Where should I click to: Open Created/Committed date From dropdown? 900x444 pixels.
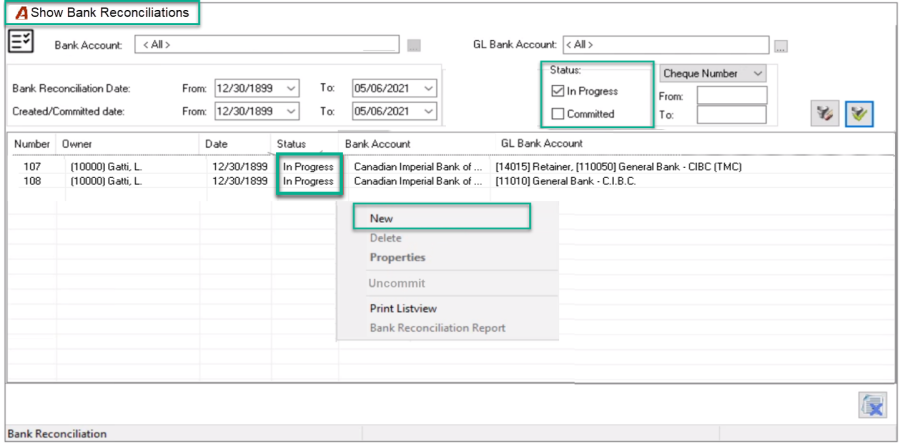pyautogui.click(x=291, y=111)
